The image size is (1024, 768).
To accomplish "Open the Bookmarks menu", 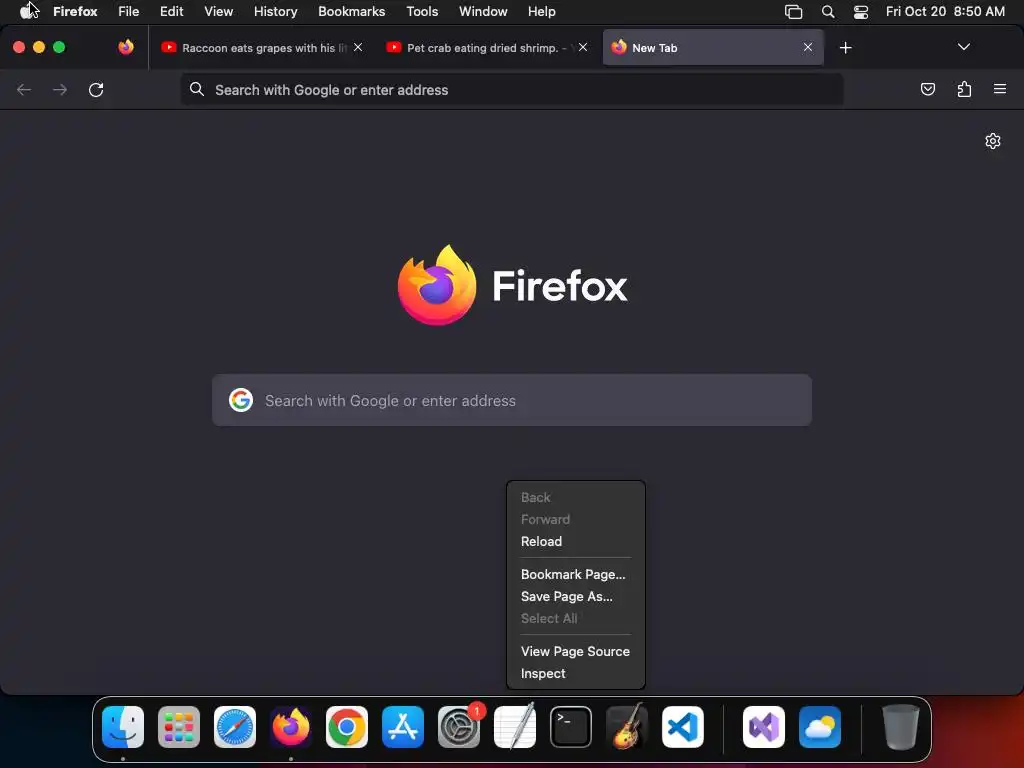I will click(x=351, y=11).
